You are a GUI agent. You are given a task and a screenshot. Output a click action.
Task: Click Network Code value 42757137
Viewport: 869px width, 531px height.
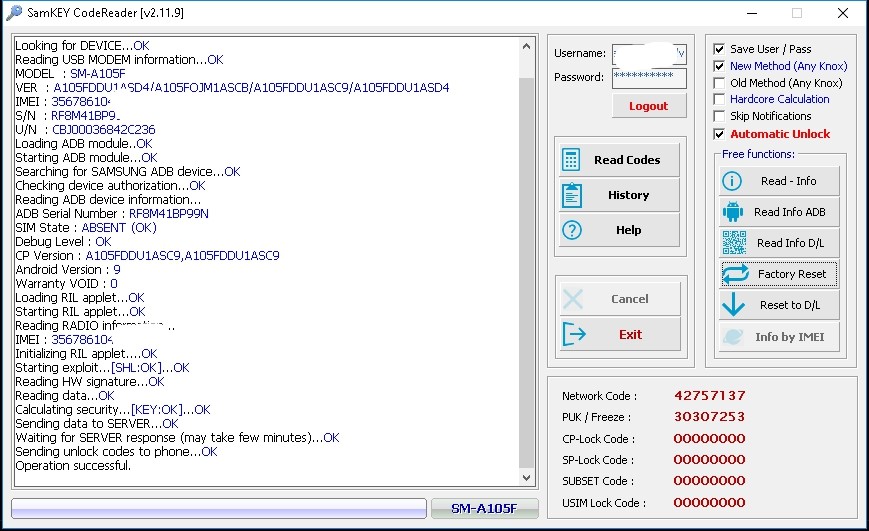click(x=709, y=396)
